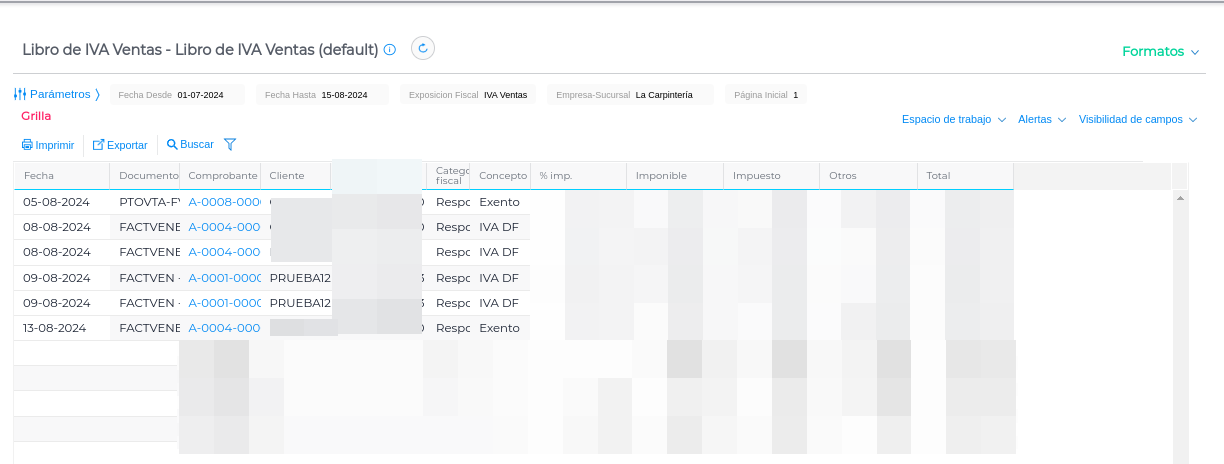Click the Exportar button
This screenshot has width=1224, height=464.
[x=120, y=145]
